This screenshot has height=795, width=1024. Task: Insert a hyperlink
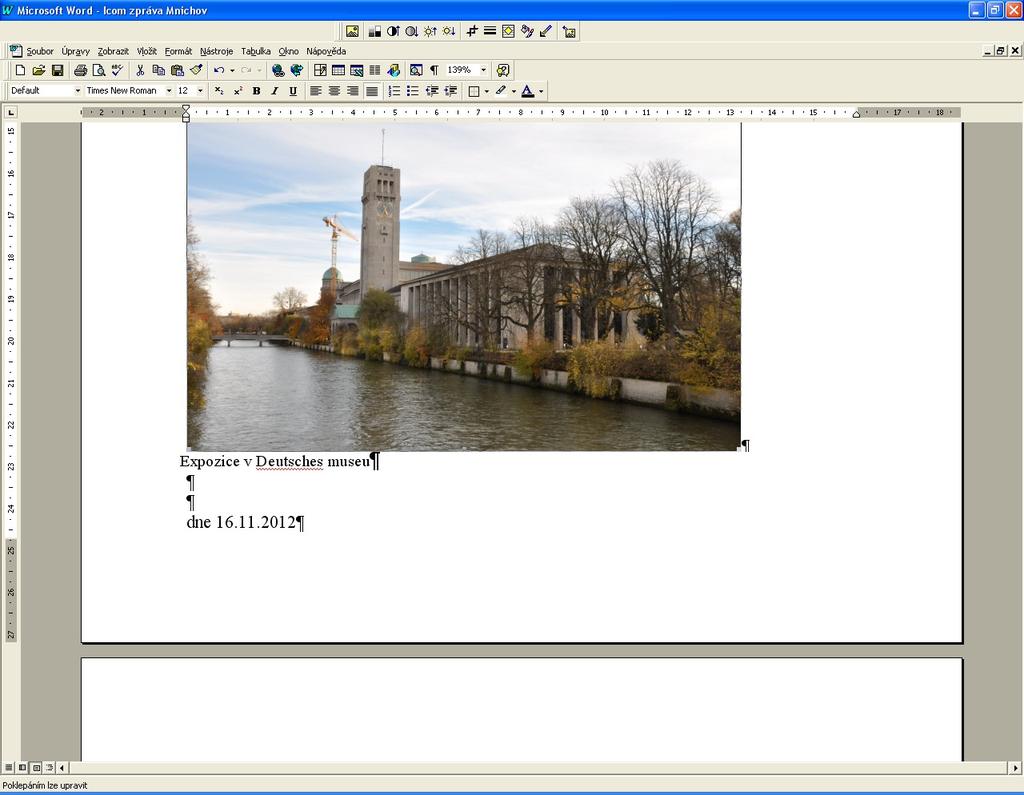[x=278, y=70]
